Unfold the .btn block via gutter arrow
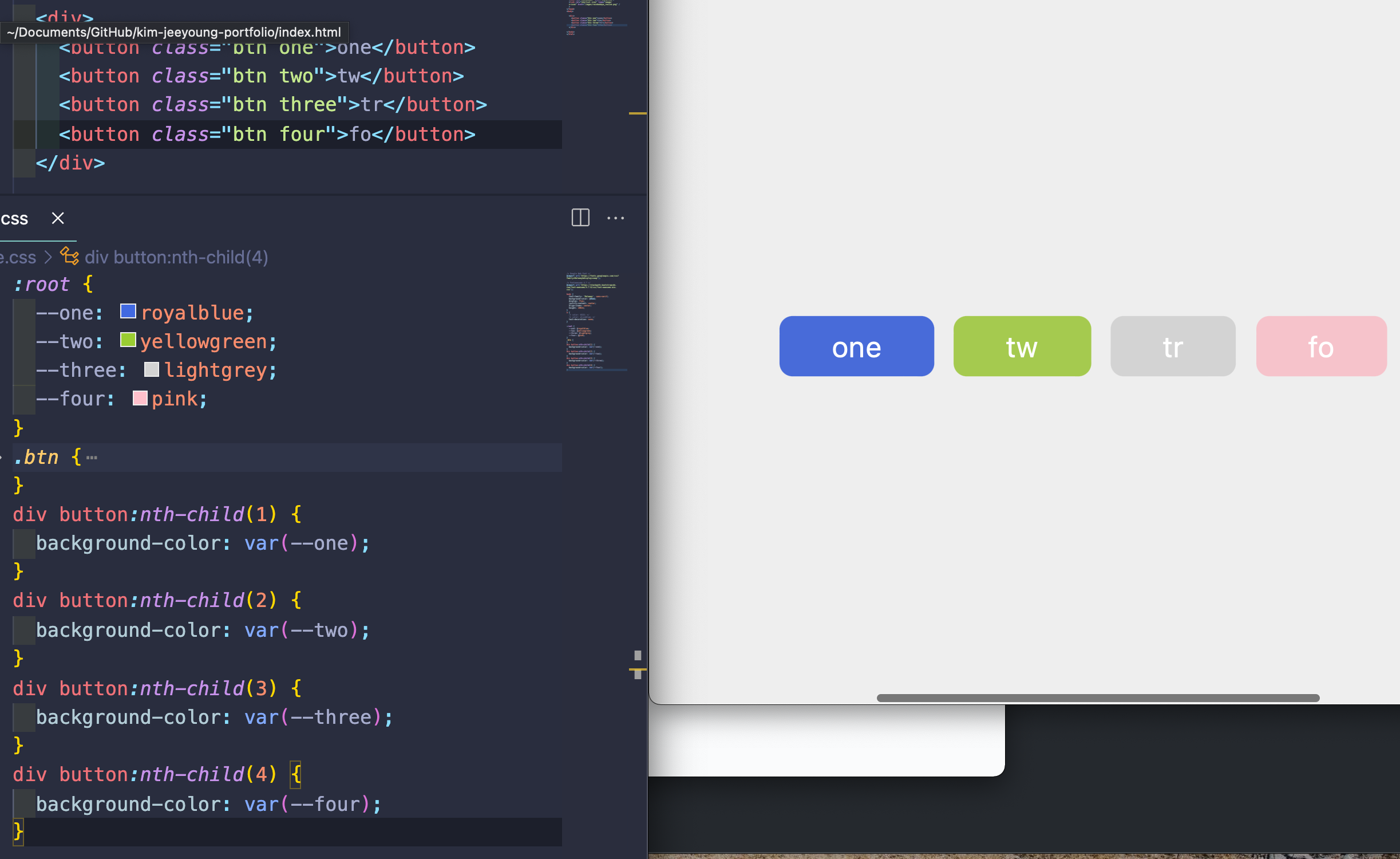The width and height of the screenshot is (1400, 859). [2, 458]
